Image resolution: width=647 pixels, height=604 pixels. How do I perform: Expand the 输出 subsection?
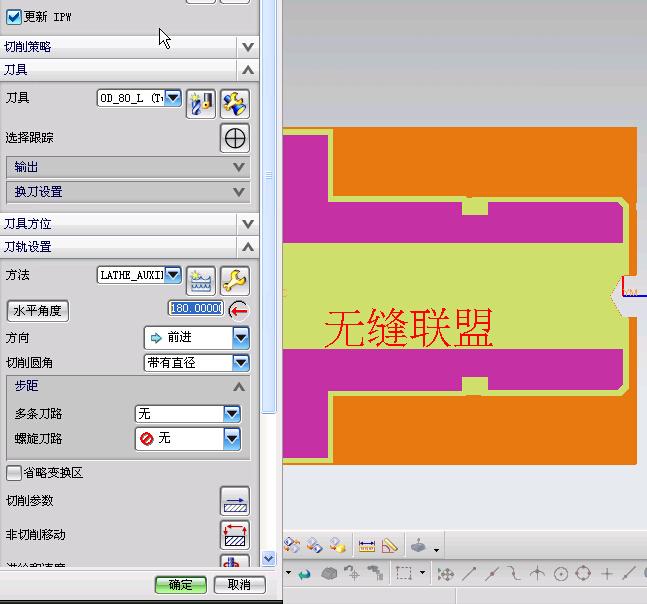click(128, 167)
